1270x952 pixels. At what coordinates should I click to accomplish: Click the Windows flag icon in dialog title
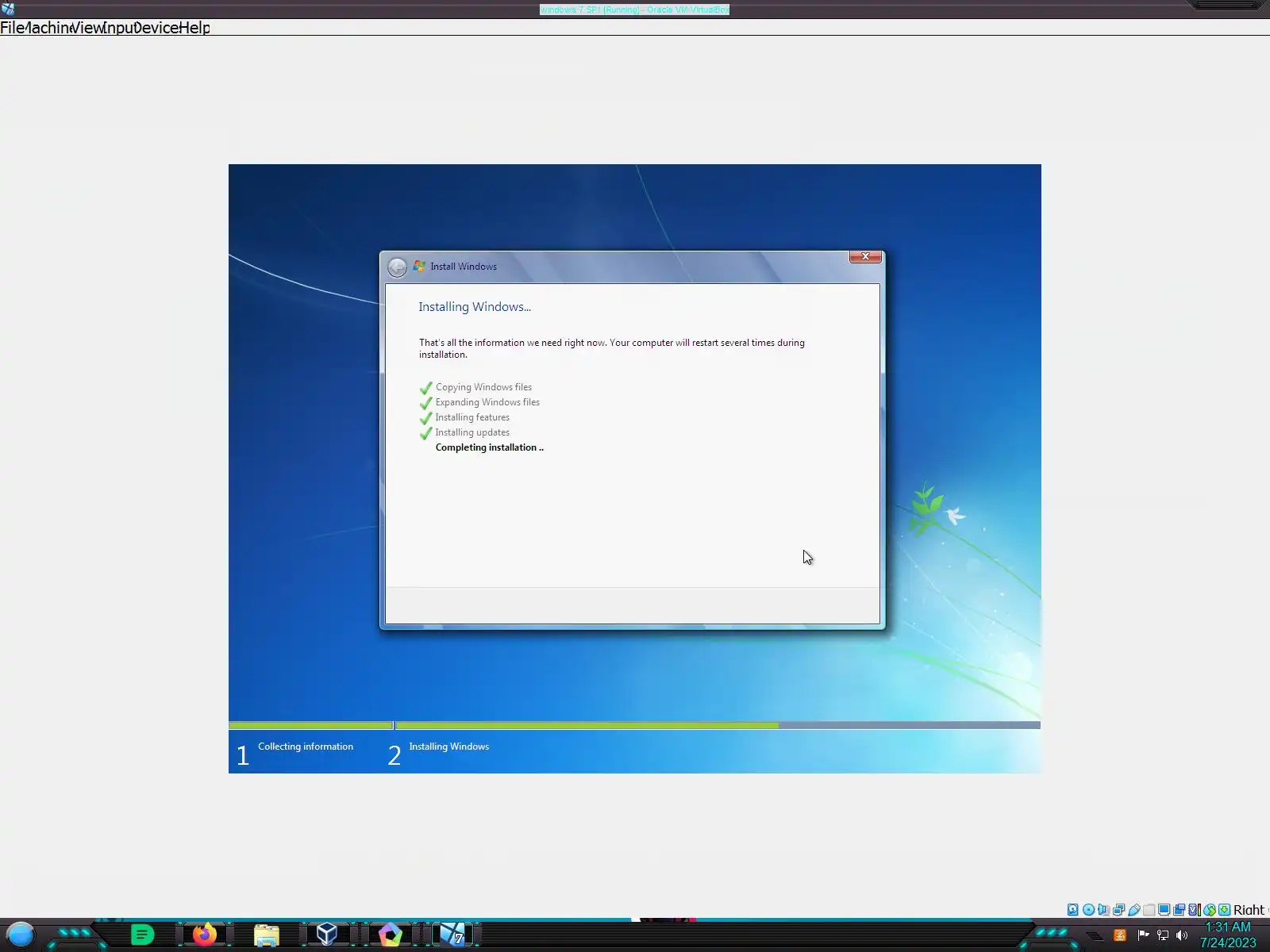(419, 267)
